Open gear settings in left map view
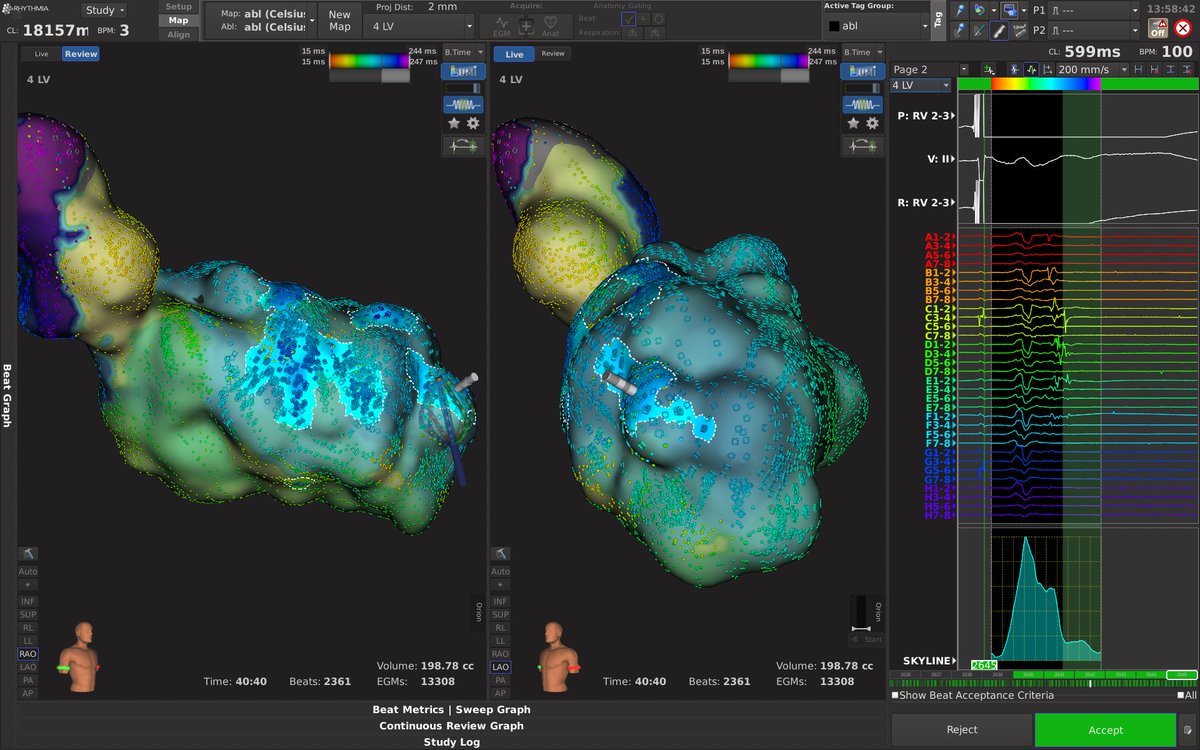 tap(472, 123)
